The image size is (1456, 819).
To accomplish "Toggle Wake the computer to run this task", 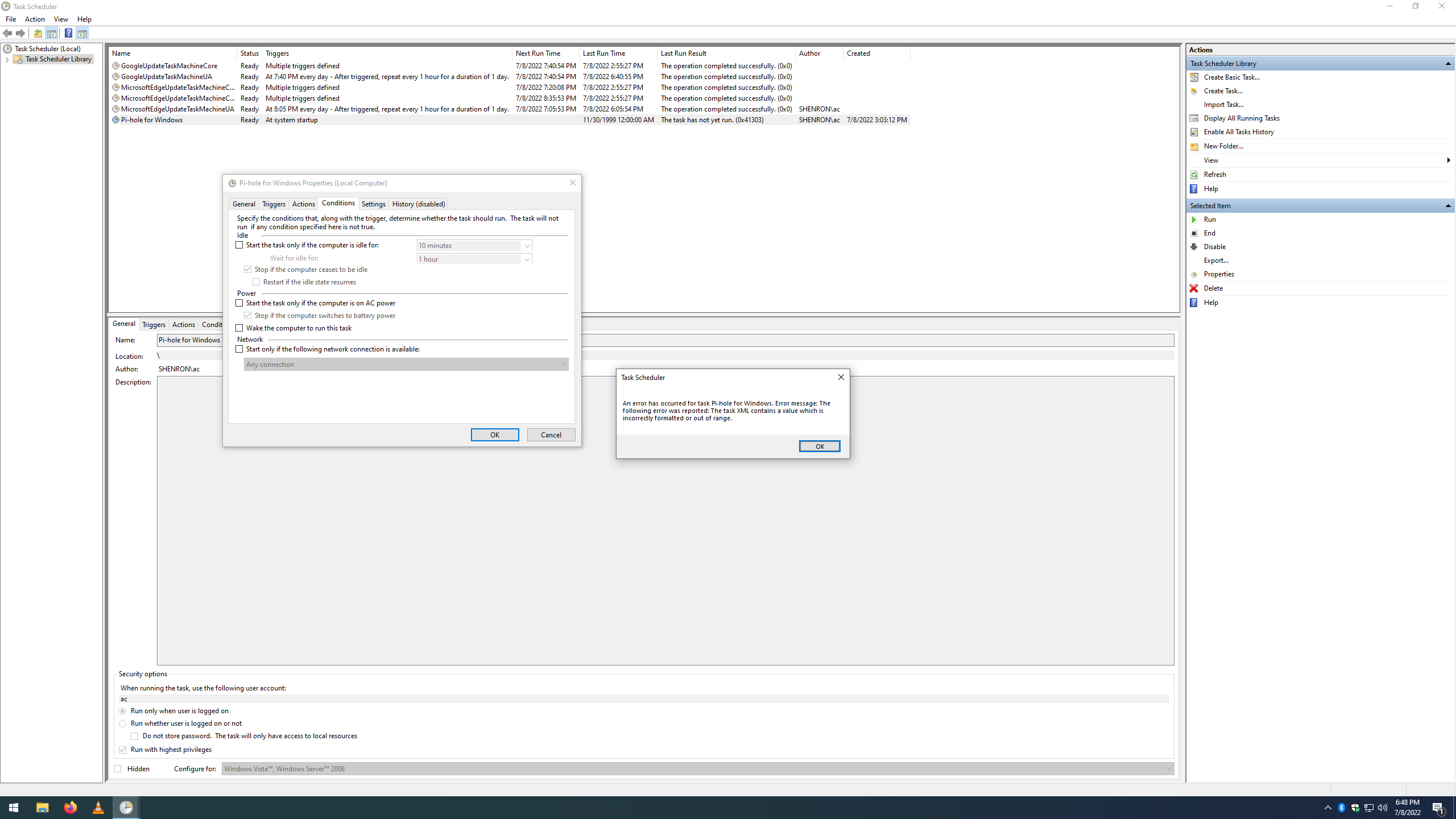I will tap(239, 328).
